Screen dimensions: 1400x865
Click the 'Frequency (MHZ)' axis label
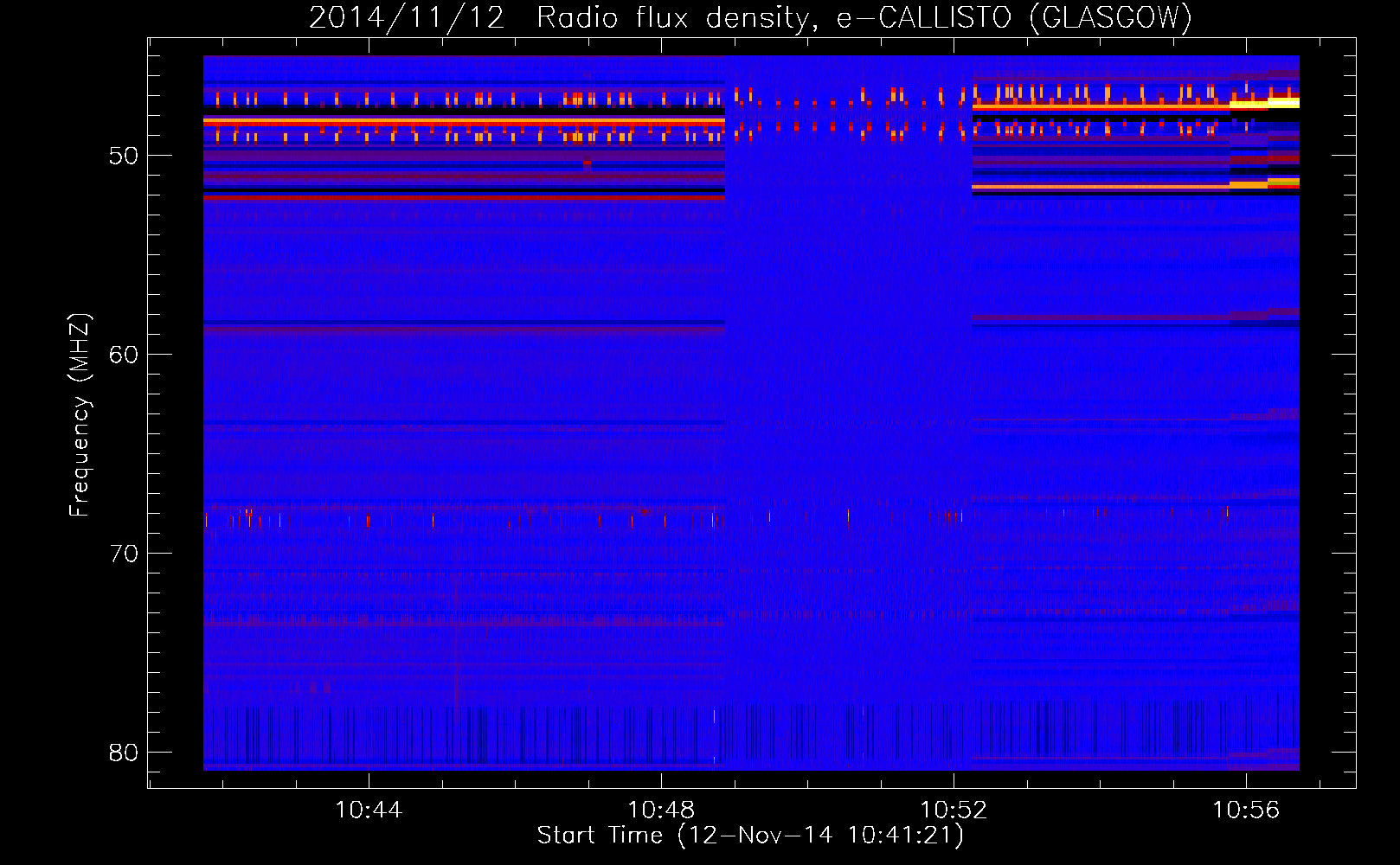tap(80, 414)
